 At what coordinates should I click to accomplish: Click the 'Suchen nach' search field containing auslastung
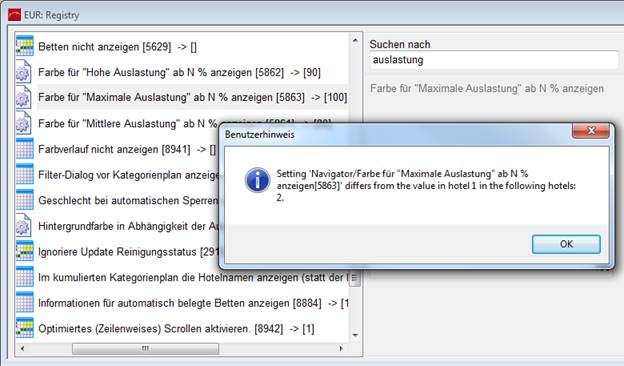494,60
